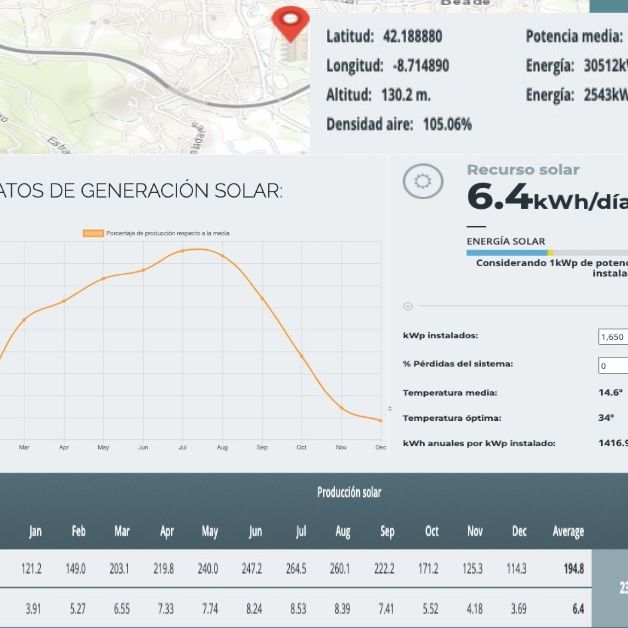Select the Feb column header

tap(78, 531)
